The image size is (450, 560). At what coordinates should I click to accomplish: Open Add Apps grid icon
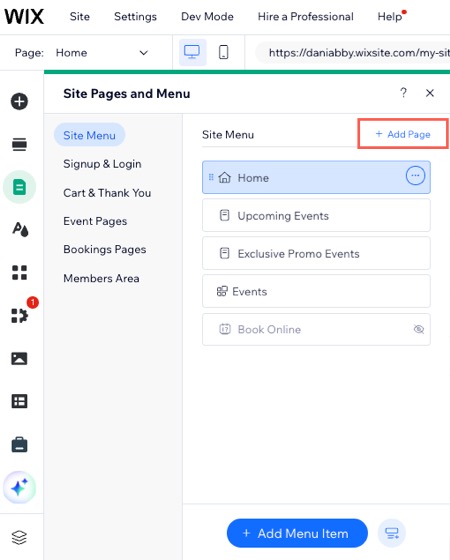pos(19,272)
